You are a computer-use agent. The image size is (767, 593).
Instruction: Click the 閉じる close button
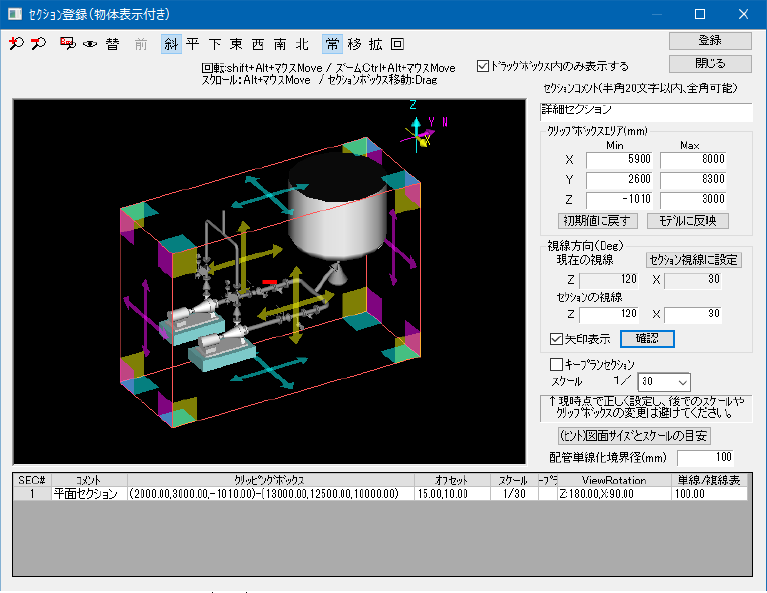click(710, 64)
